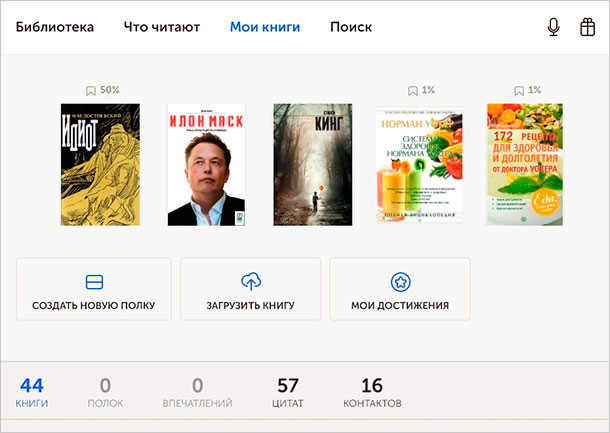Open the Идиот book cover
The width and height of the screenshot is (610, 433).
pos(100,165)
